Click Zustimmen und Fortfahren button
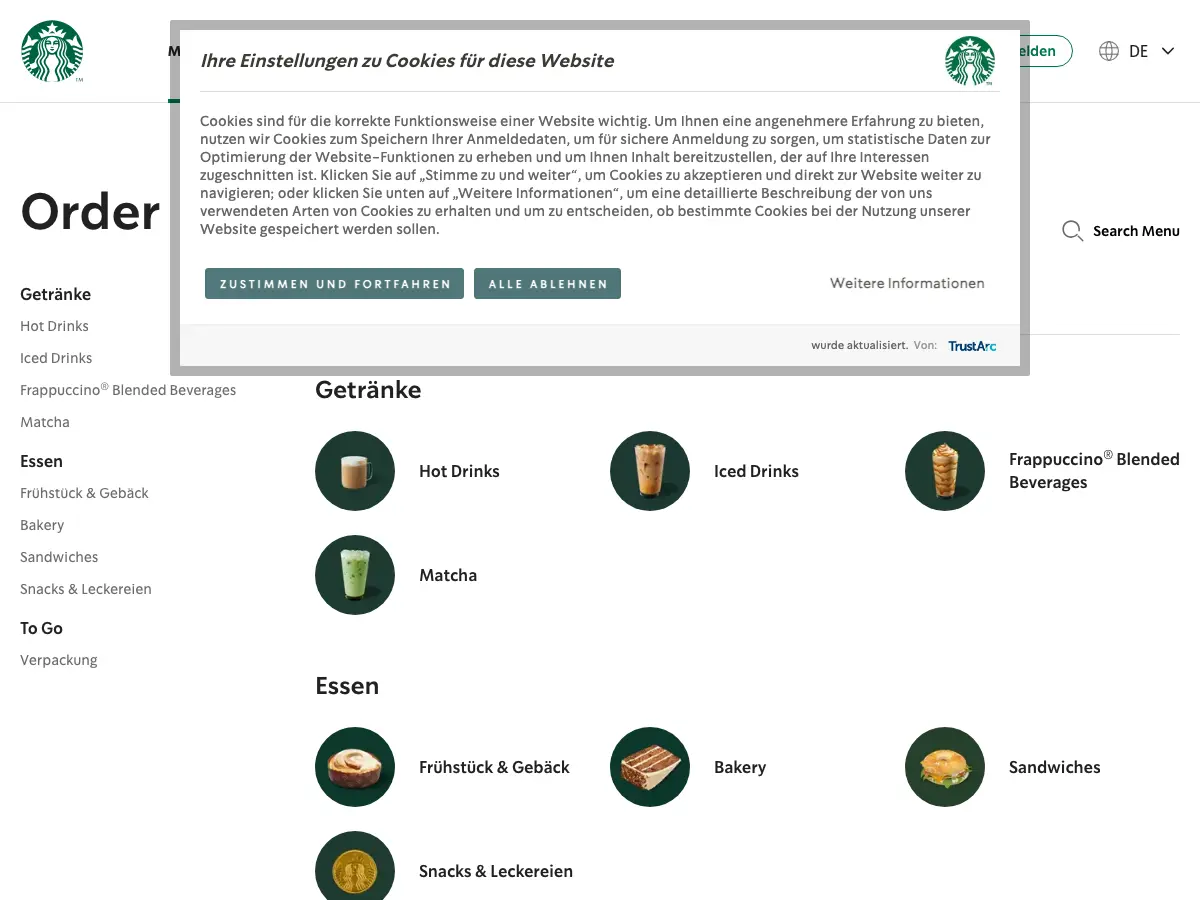 coord(335,284)
